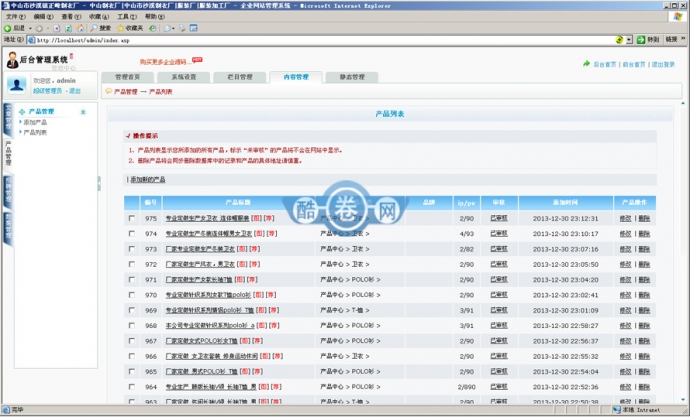Collapse the 产品管理 sidebar section toggle

tap(83, 112)
